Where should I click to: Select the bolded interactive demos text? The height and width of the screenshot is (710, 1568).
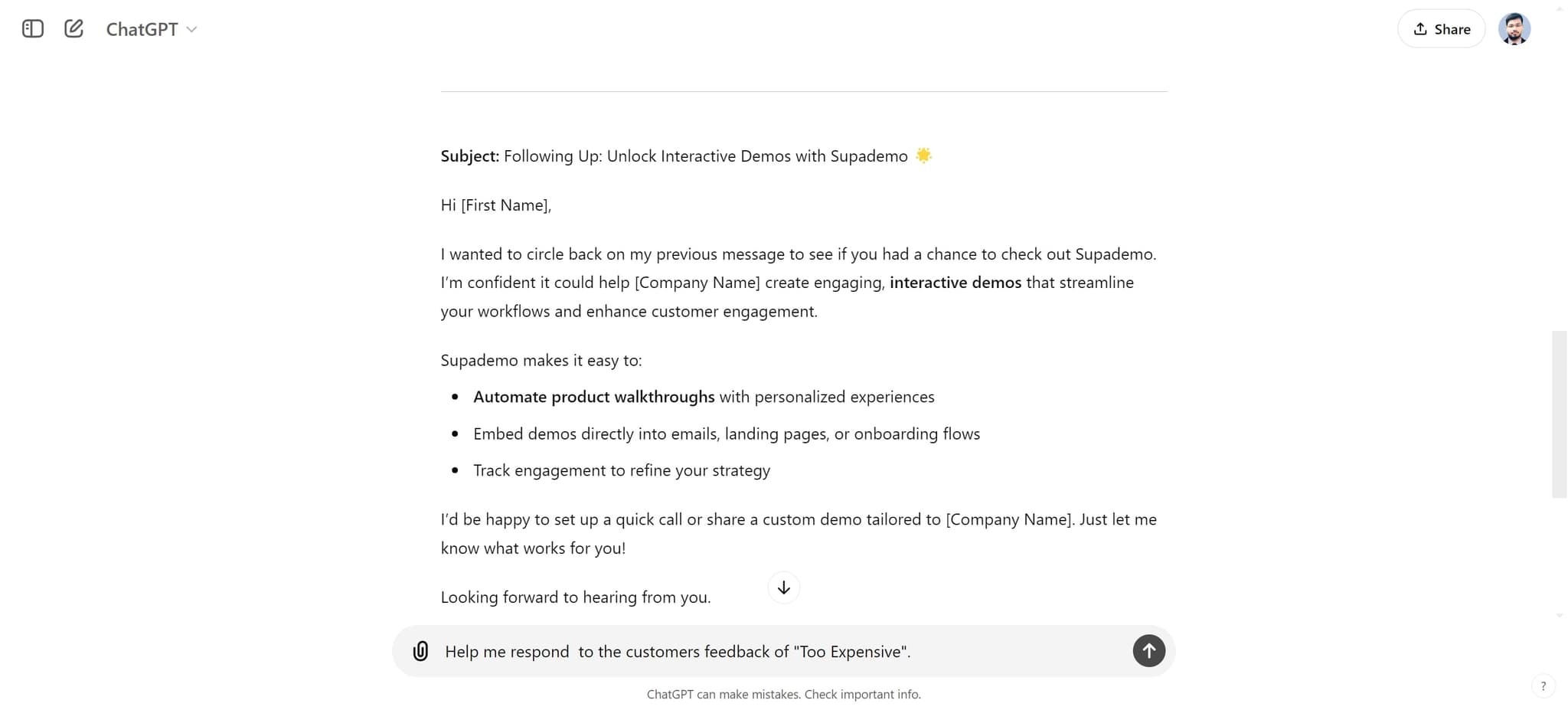(x=955, y=282)
